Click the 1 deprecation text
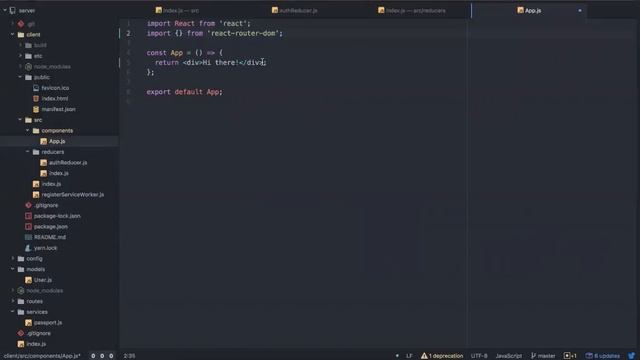This screenshot has height=360, width=640. tap(446, 356)
